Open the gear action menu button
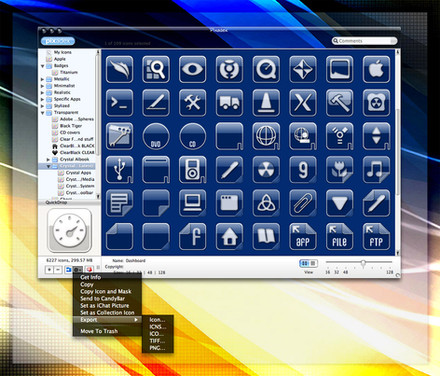The image size is (440, 376). tap(77, 269)
